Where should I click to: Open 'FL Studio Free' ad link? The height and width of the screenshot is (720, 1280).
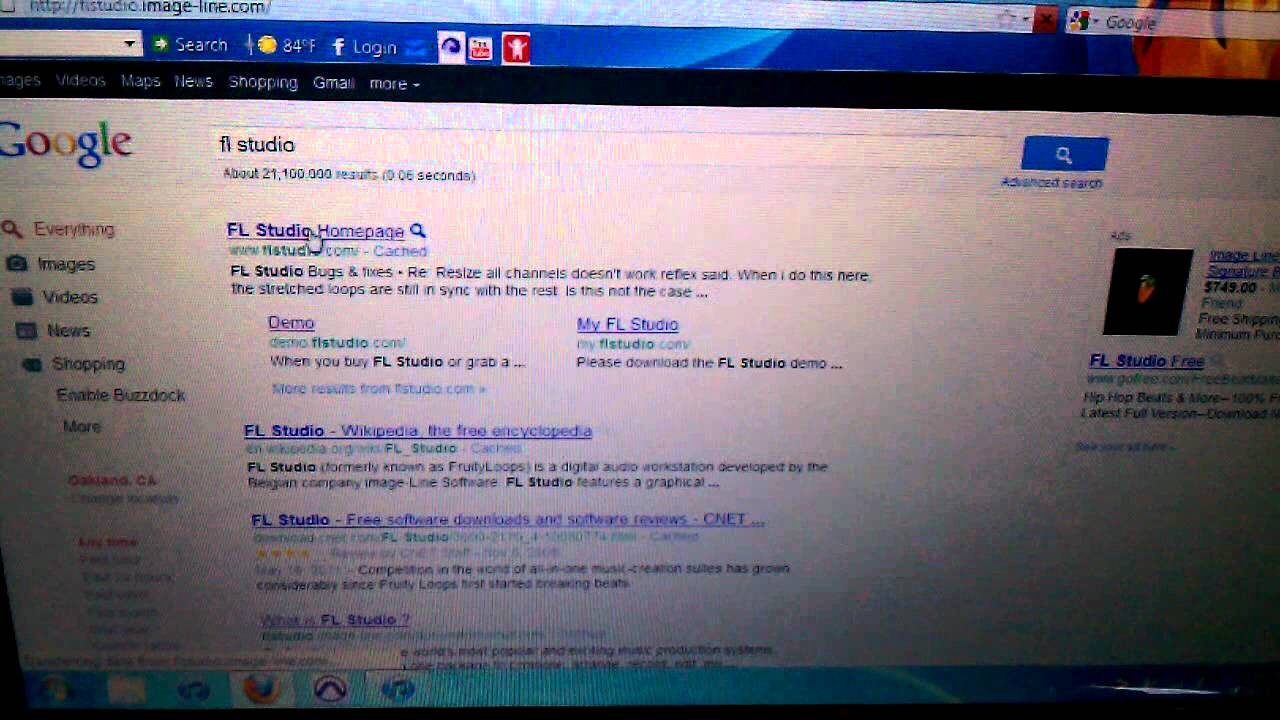click(x=1146, y=361)
